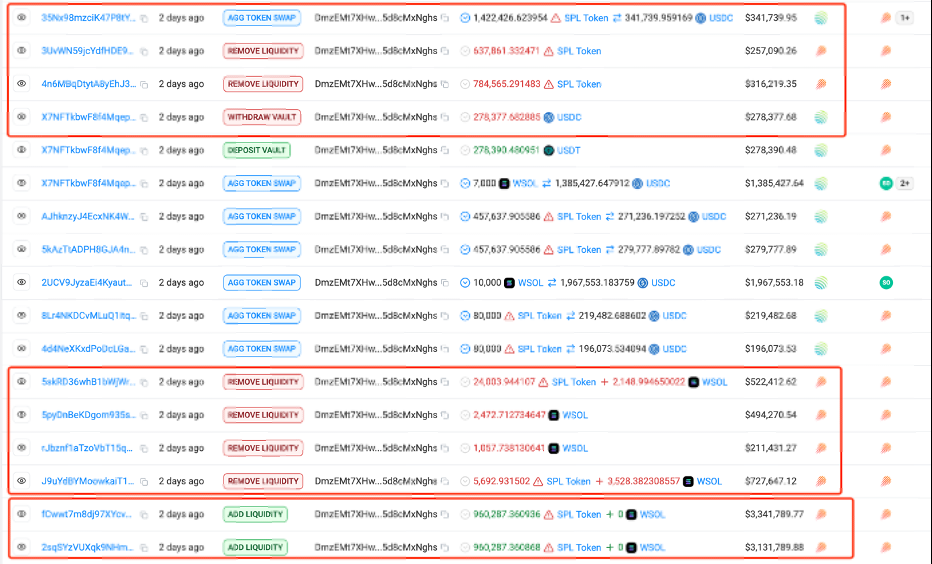
Task: Click the warning triangle beside 637,861.332471
Action: (x=548, y=51)
